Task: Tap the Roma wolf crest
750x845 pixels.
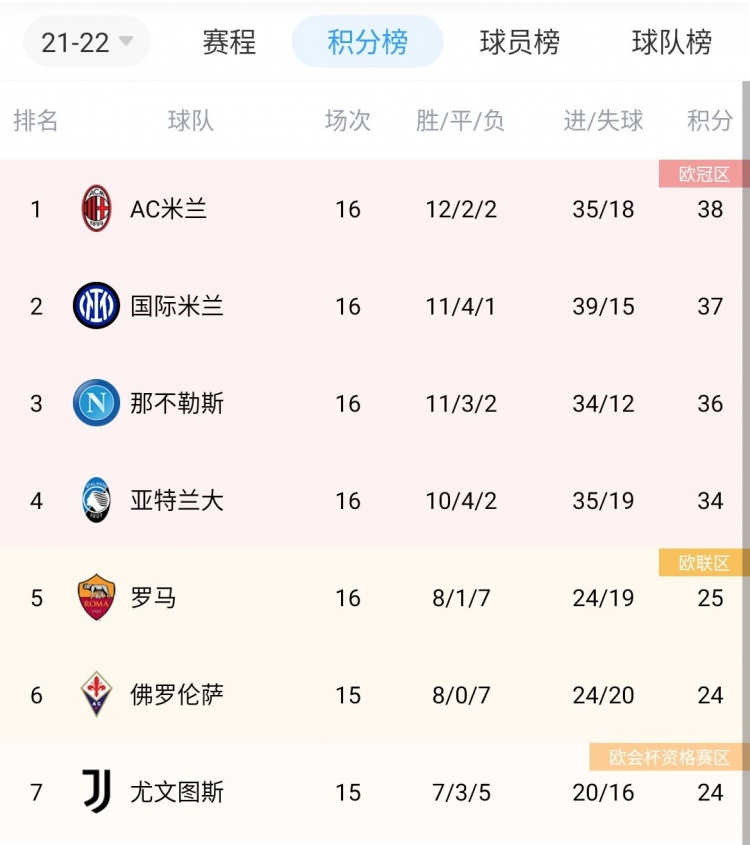Action: click(x=96, y=597)
